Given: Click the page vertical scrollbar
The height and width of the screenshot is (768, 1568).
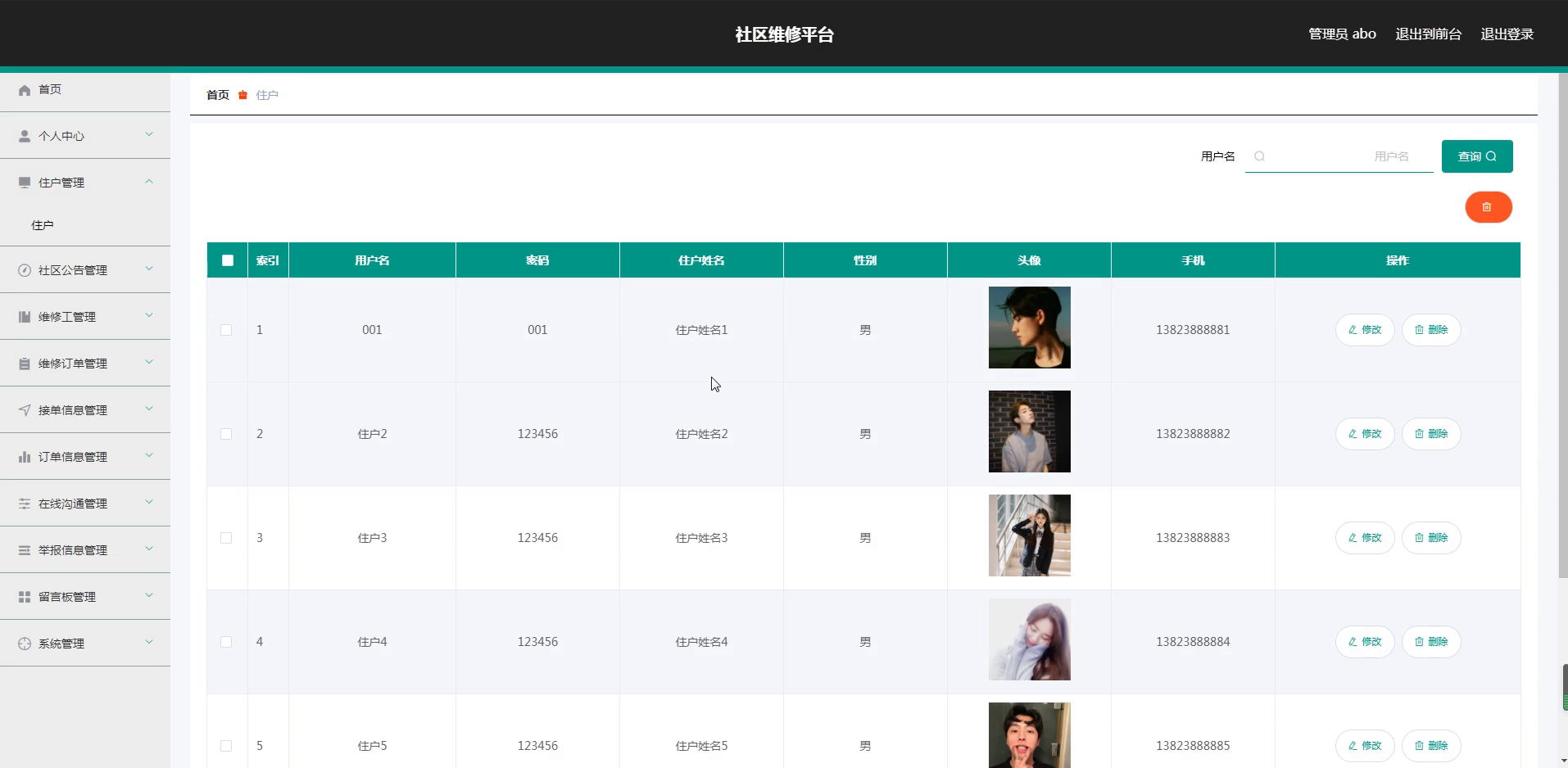Looking at the screenshot, I should point(1563,328).
